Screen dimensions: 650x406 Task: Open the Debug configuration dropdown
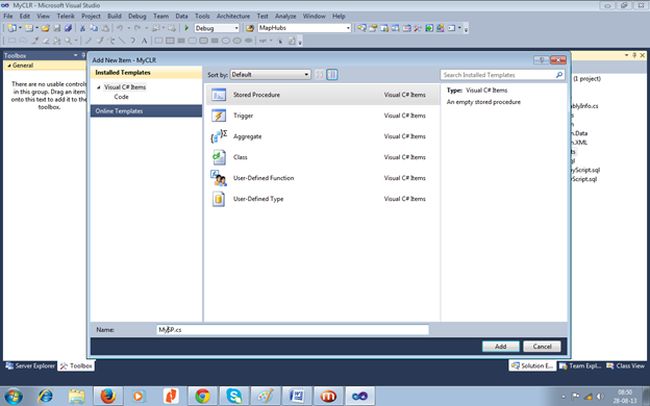217,28
